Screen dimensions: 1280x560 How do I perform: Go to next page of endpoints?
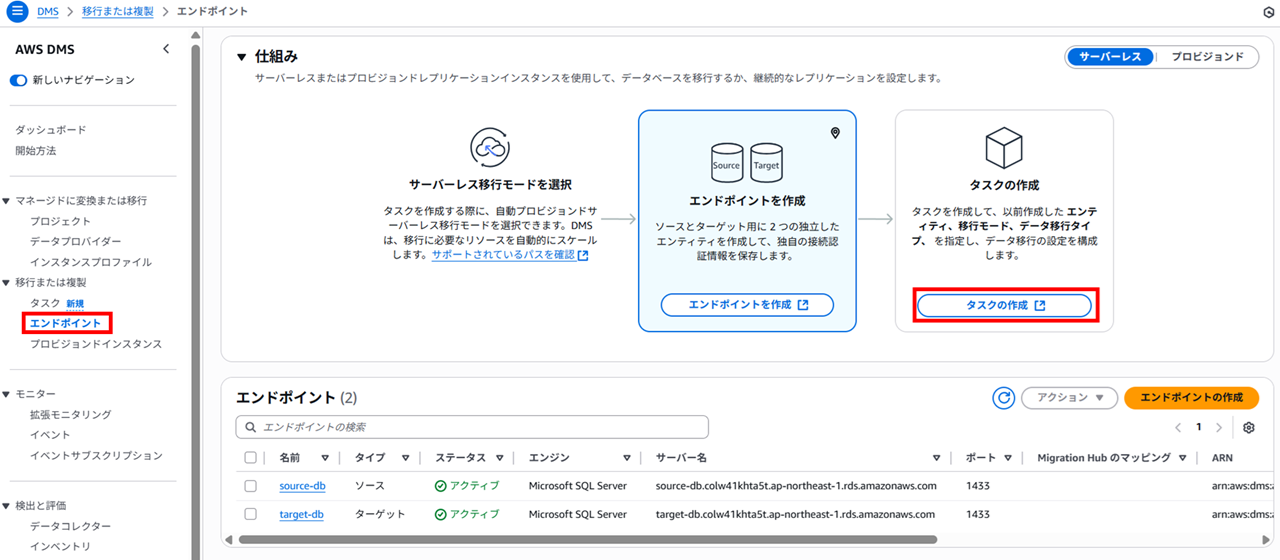1218,427
